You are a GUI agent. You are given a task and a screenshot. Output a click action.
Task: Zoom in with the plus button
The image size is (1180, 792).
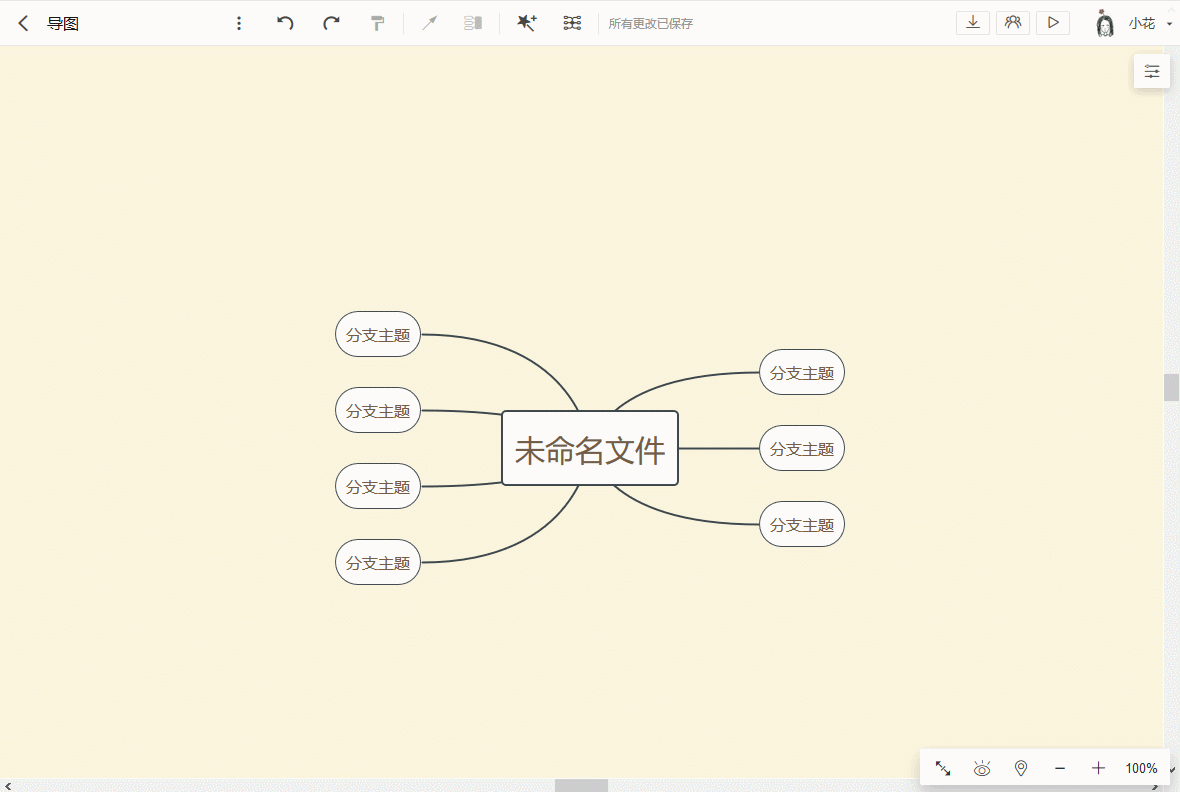pyautogui.click(x=1098, y=768)
